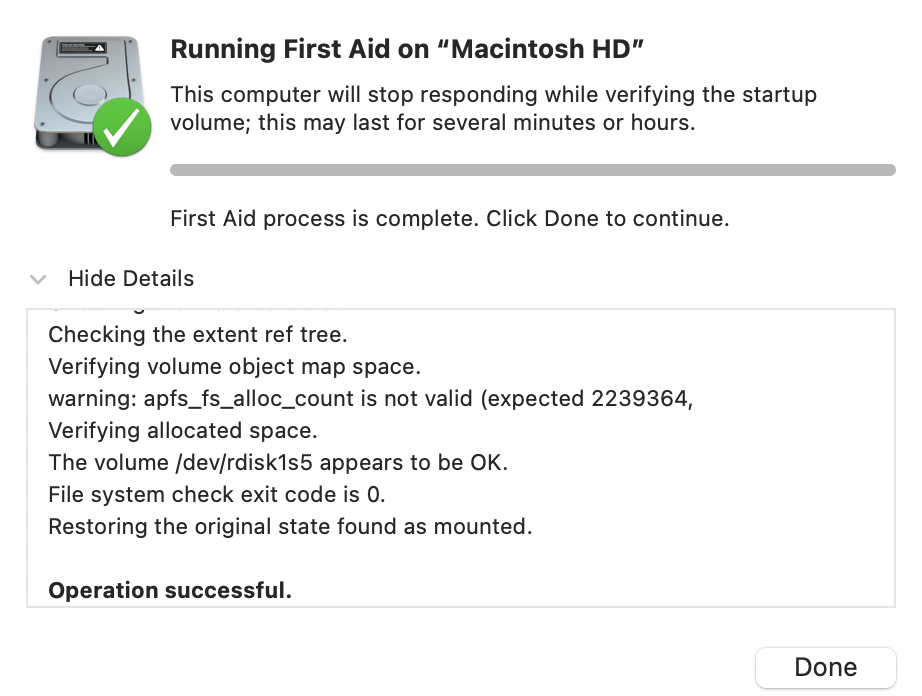Select the "Restoring the original state" log line
The height and width of the screenshot is (696, 922).
click(x=290, y=526)
